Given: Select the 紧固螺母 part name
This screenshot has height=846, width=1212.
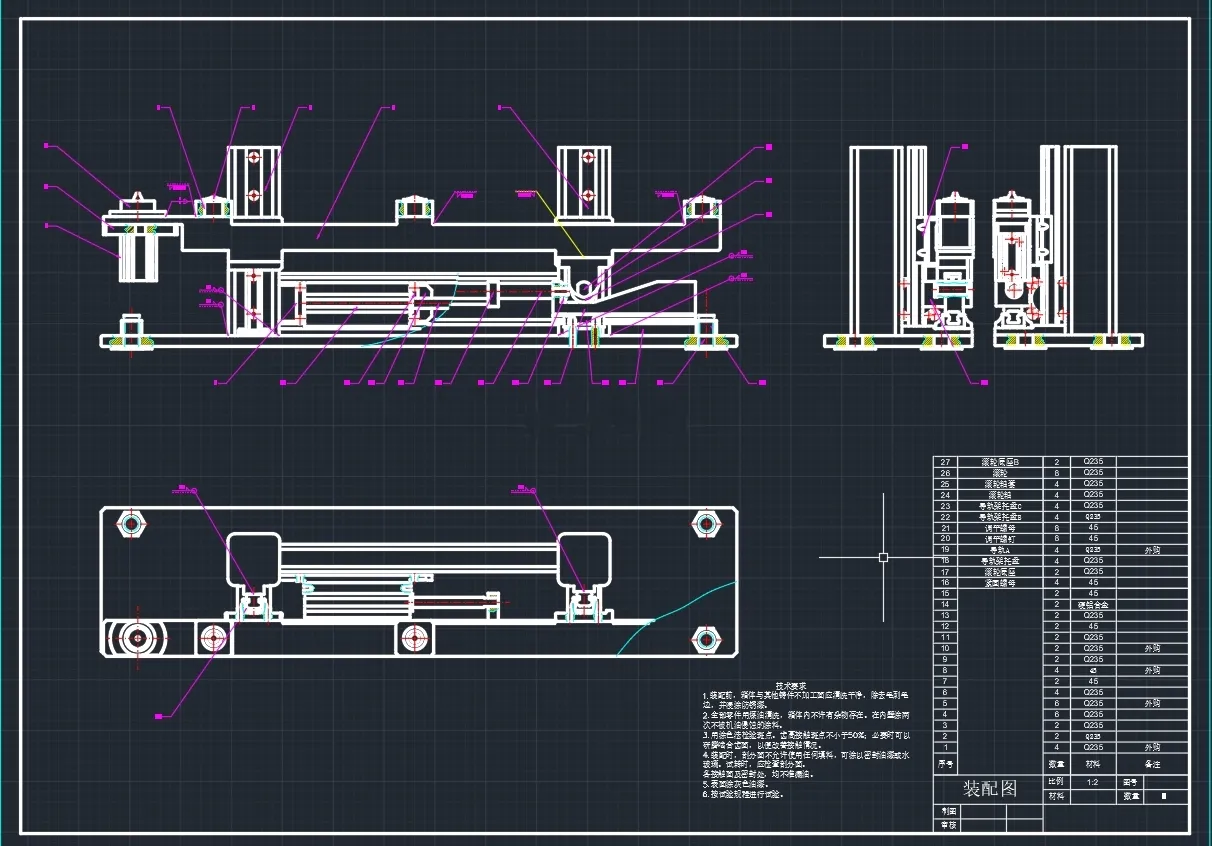Looking at the screenshot, I should point(1000,582).
